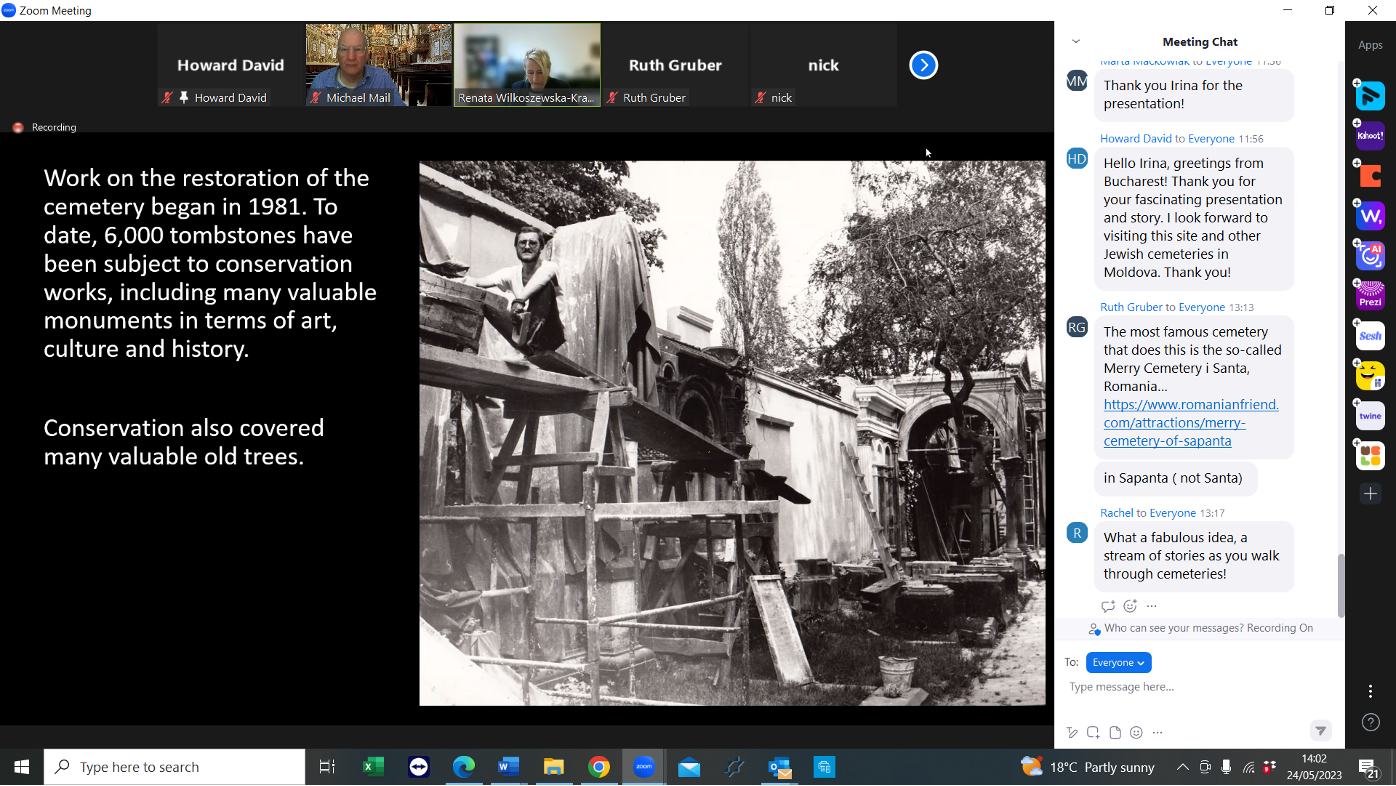Select the text formatting icon in chat toolbar

1071,732
